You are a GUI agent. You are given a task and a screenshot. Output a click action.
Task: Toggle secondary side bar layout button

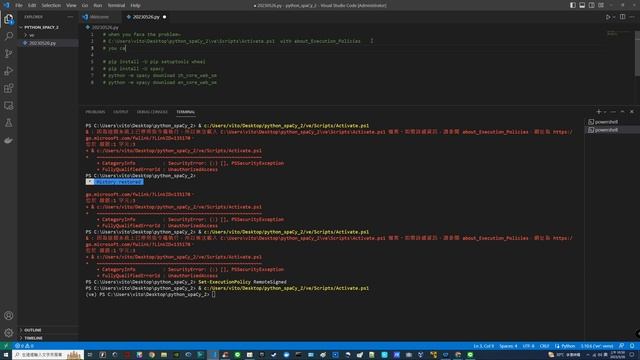591,5
